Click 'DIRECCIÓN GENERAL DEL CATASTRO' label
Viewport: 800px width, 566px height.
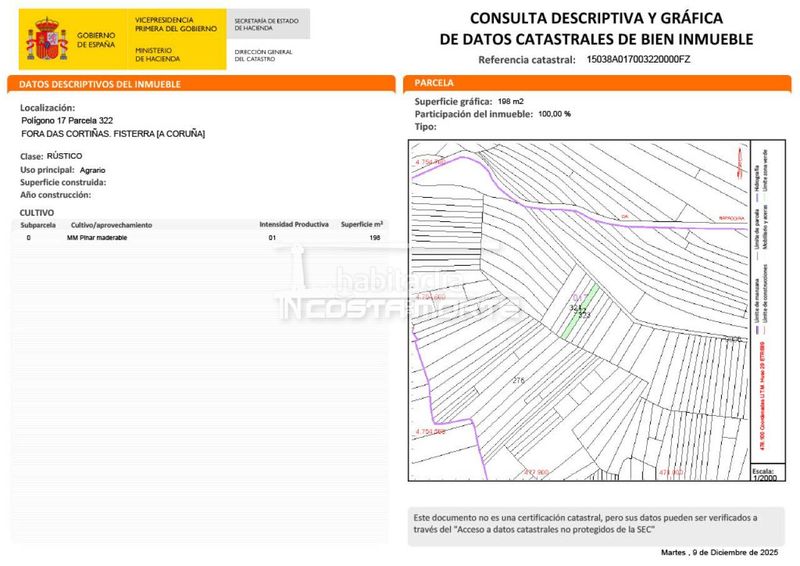point(263,55)
